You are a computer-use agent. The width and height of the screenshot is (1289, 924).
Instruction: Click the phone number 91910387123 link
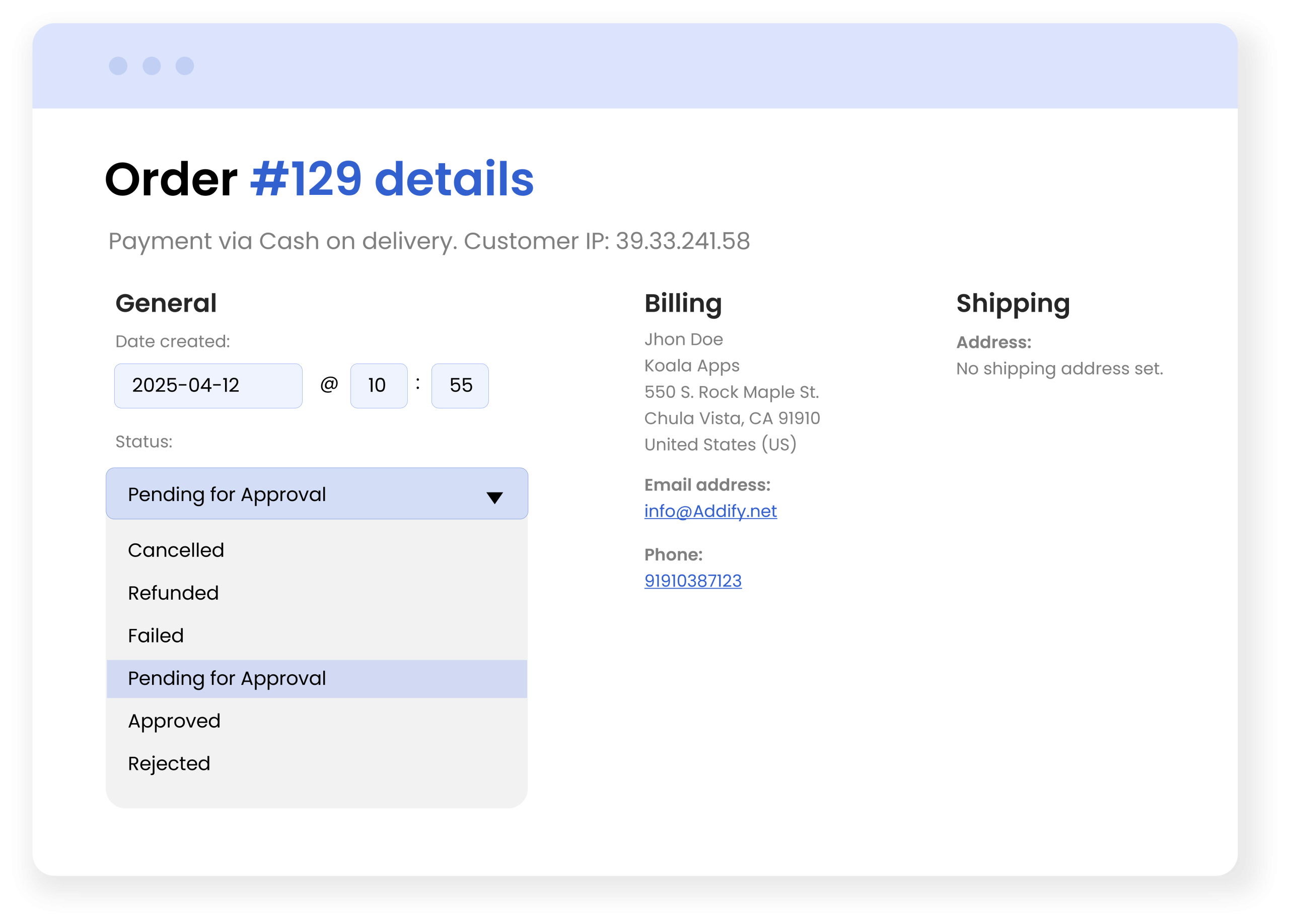coord(692,581)
